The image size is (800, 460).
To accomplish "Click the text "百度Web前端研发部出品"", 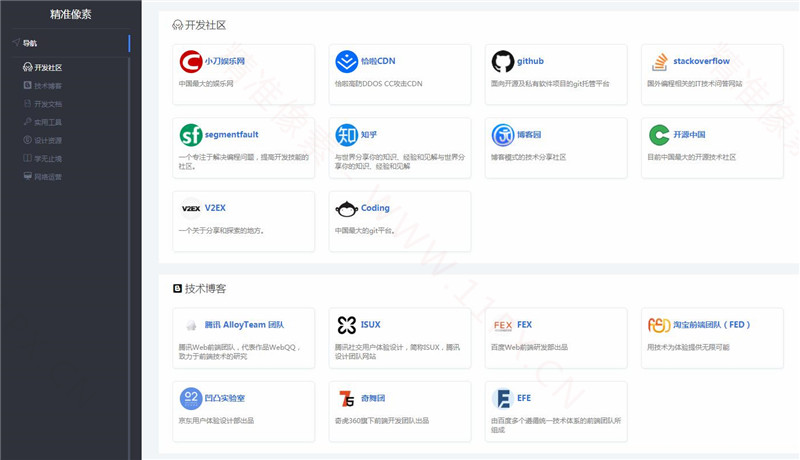I will 529,347.
